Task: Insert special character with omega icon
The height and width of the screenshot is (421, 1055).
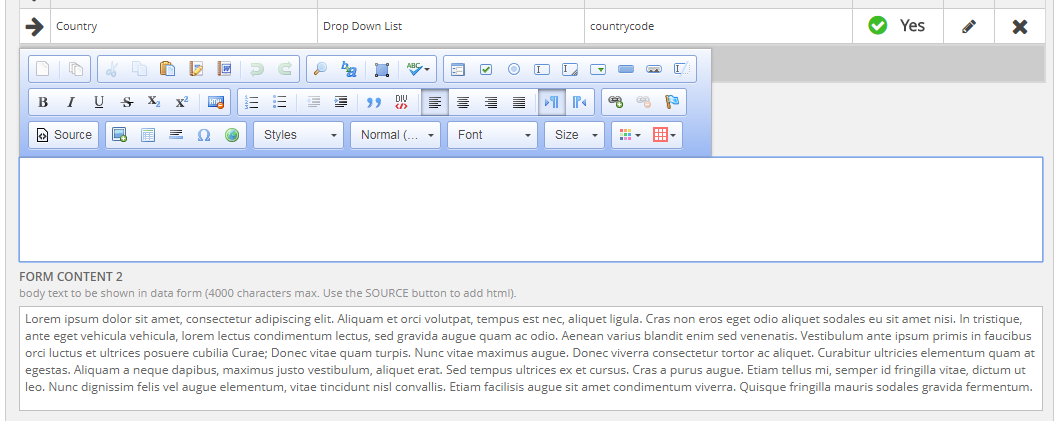Action: point(204,135)
